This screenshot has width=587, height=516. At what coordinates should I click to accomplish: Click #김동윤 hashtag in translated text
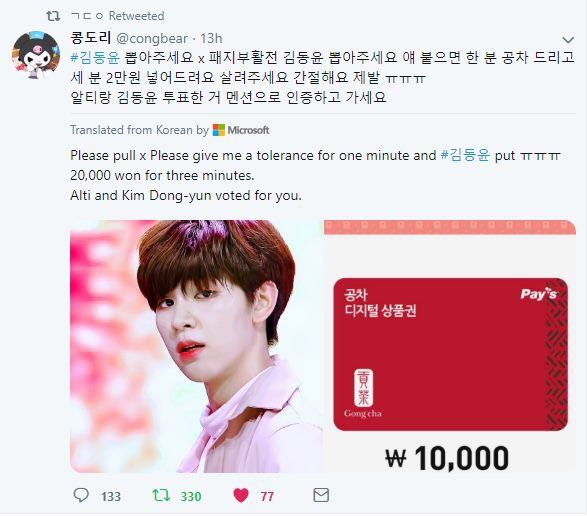465,155
